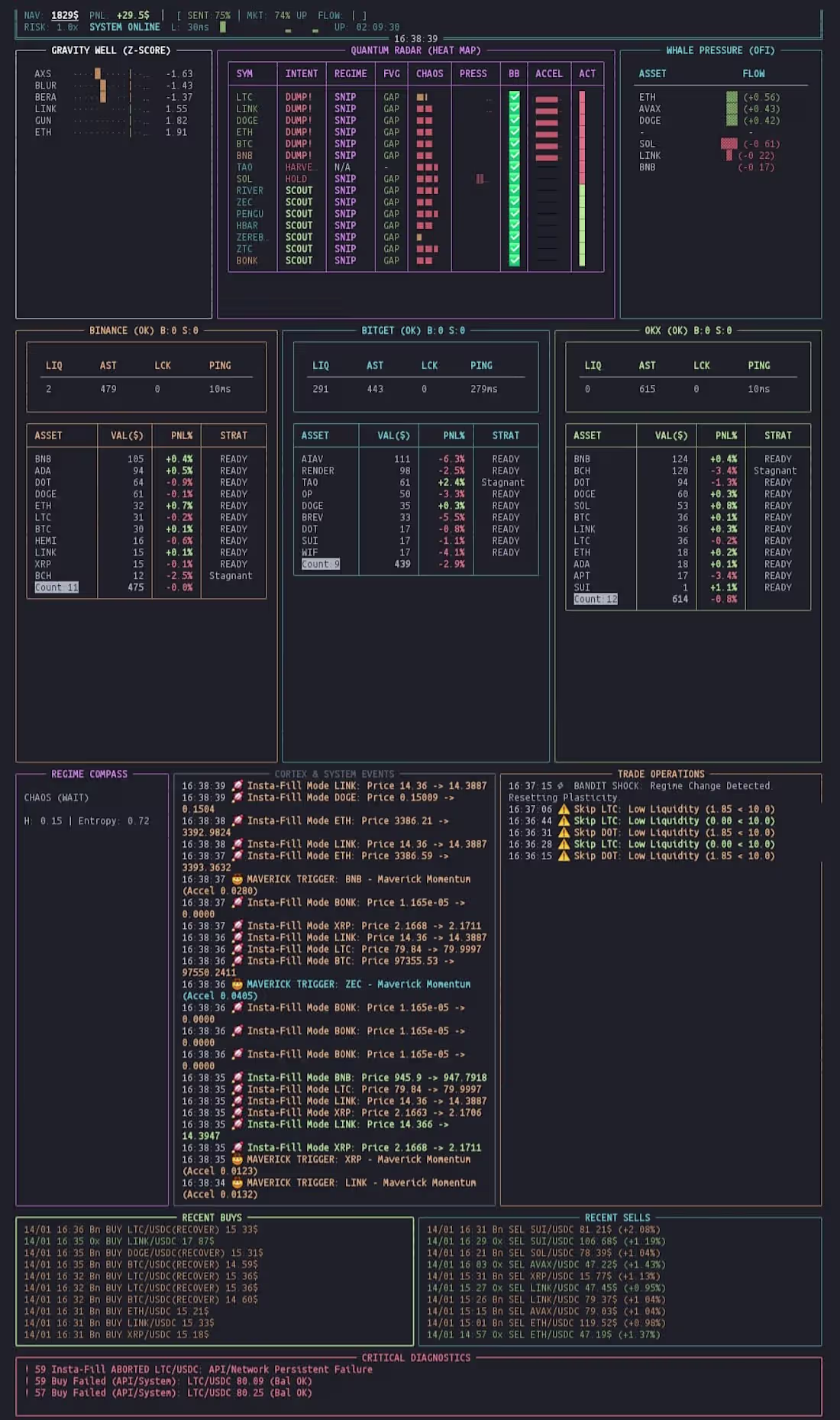Click the icon beside BANDIT SHOCK at 16:37:15

click(x=561, y=786)
